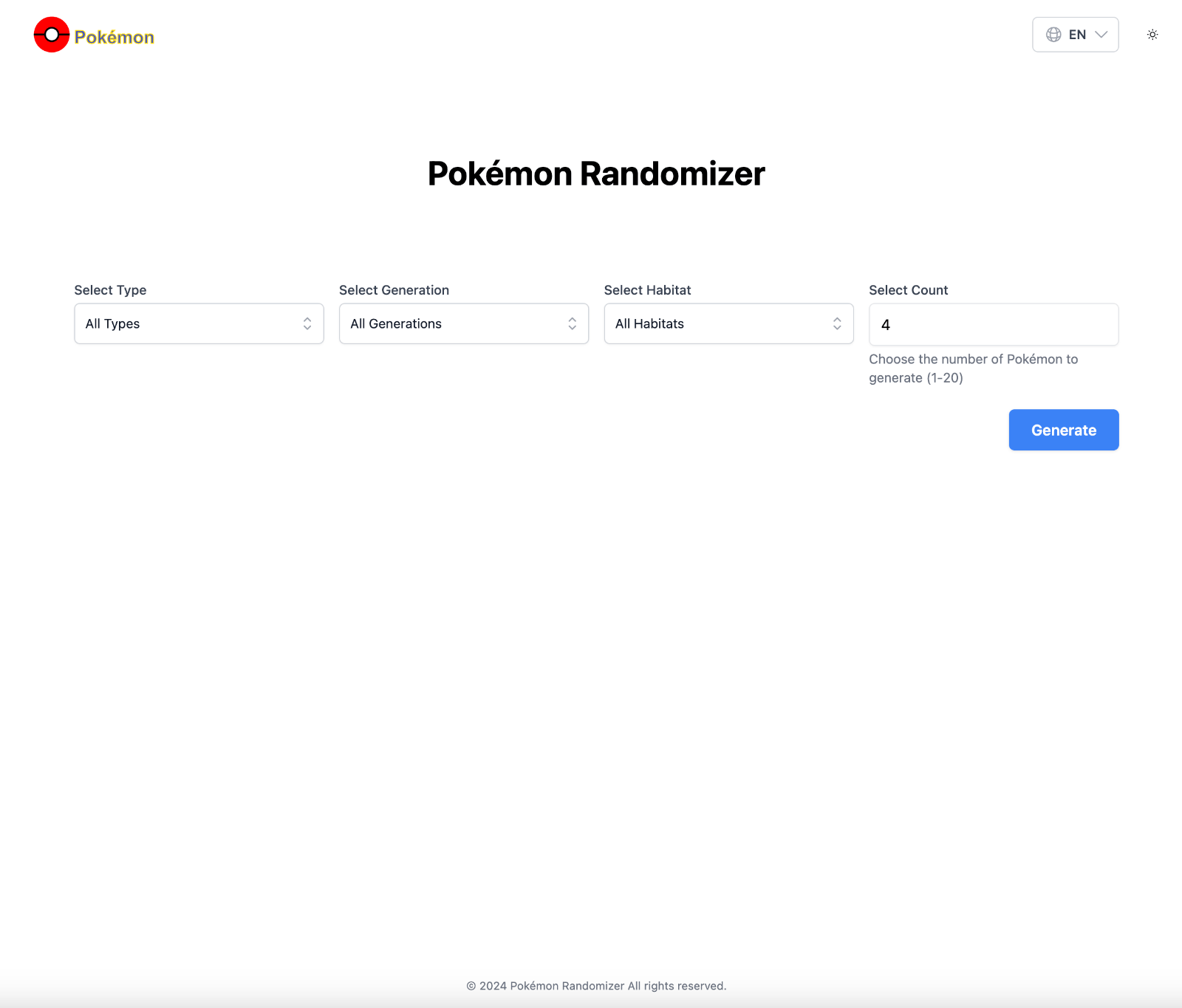This screenshot has width=1182, height=1008.
Task: Open the EN language dropdown
Action: pyautogui.click(x=1076, y=35)
